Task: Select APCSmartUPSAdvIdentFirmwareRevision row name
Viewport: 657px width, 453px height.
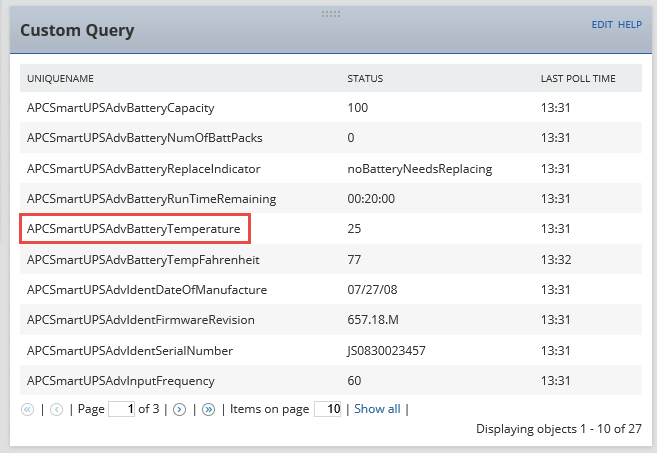Action: 141,320
